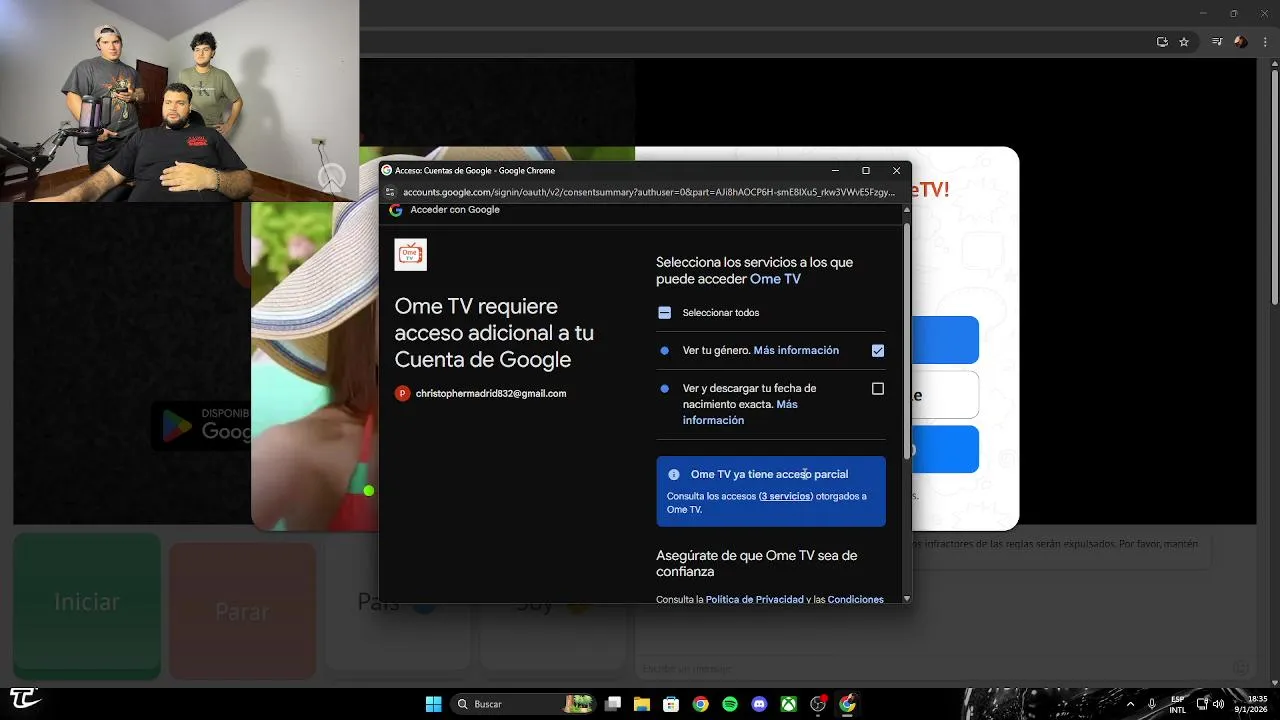
Task: Open Task View from taskbar
Action: (613, 704)
